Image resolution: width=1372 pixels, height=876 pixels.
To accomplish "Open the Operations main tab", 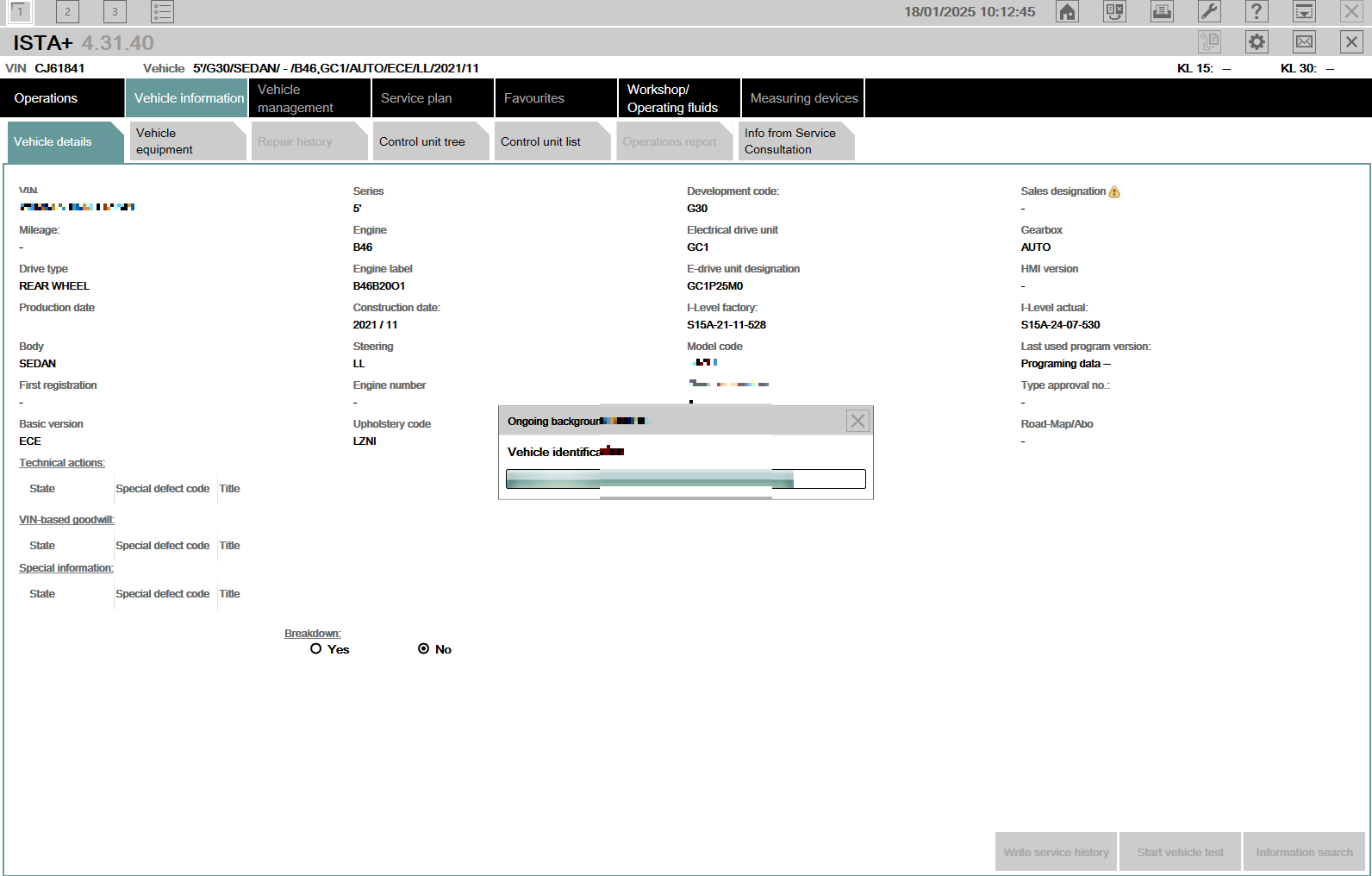I will [62, 98].
